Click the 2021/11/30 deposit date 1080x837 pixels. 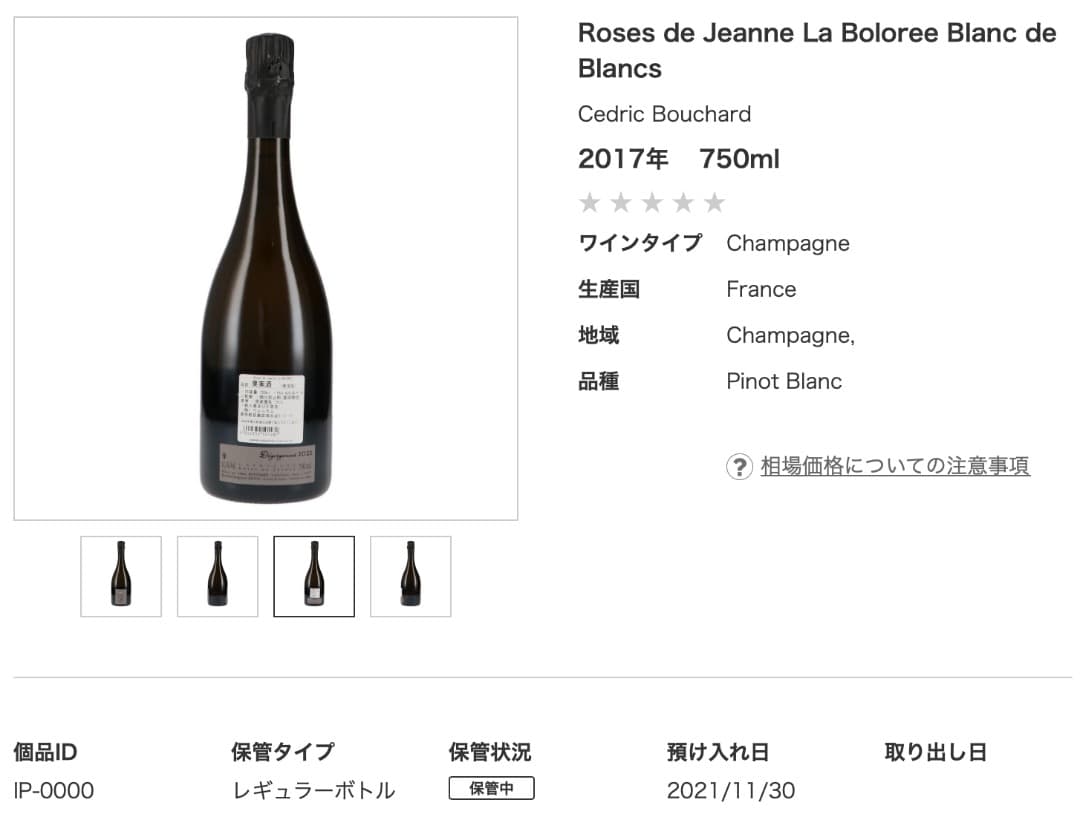click(731, 791)
